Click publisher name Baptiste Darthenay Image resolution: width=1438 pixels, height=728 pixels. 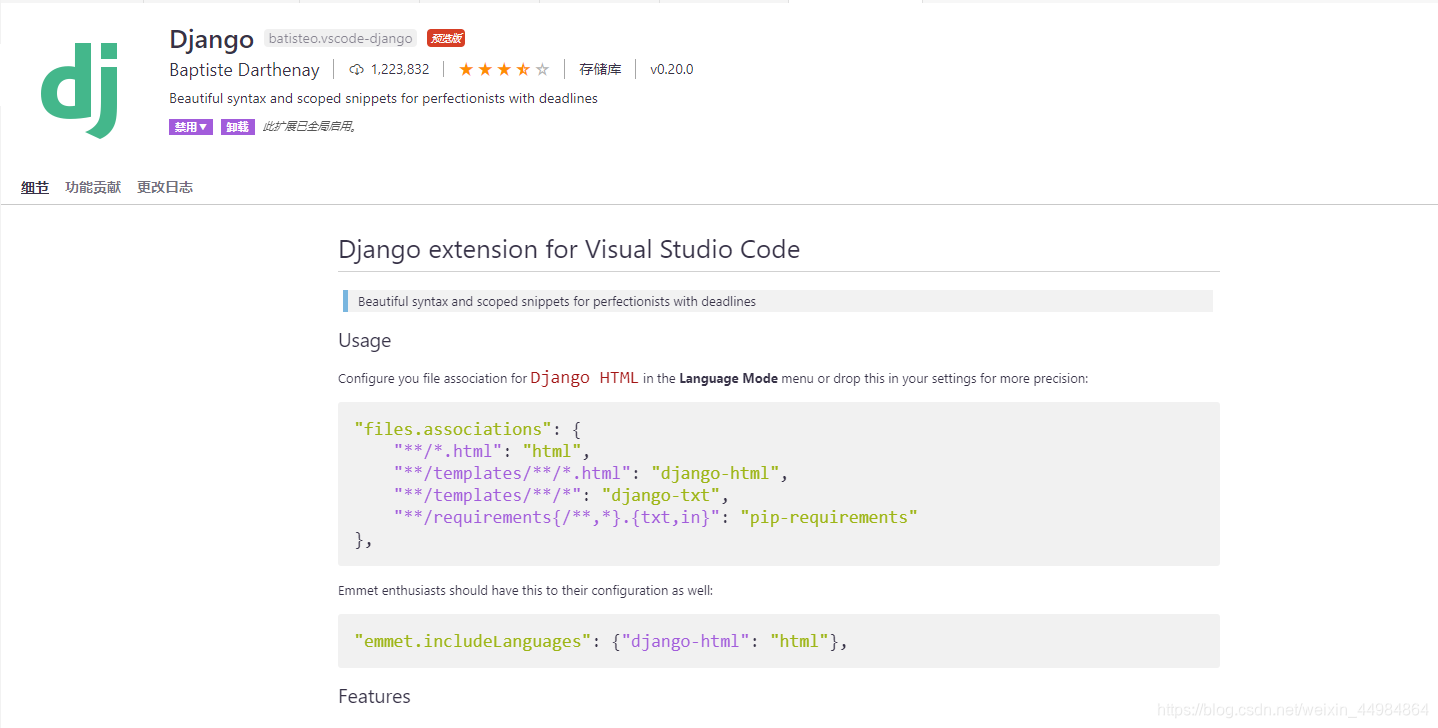pyautogui.click(x=244, y=70)
